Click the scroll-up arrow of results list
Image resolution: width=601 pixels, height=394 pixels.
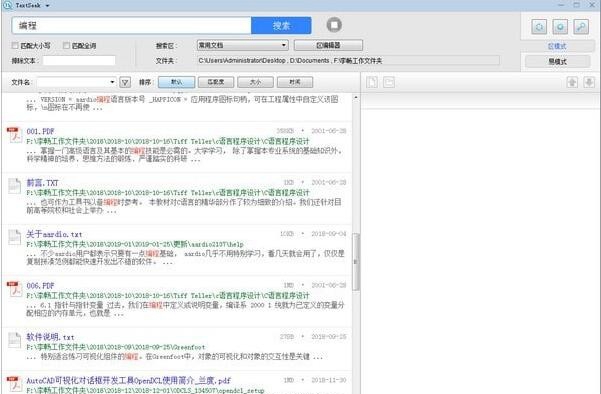(x=356, y=98)
